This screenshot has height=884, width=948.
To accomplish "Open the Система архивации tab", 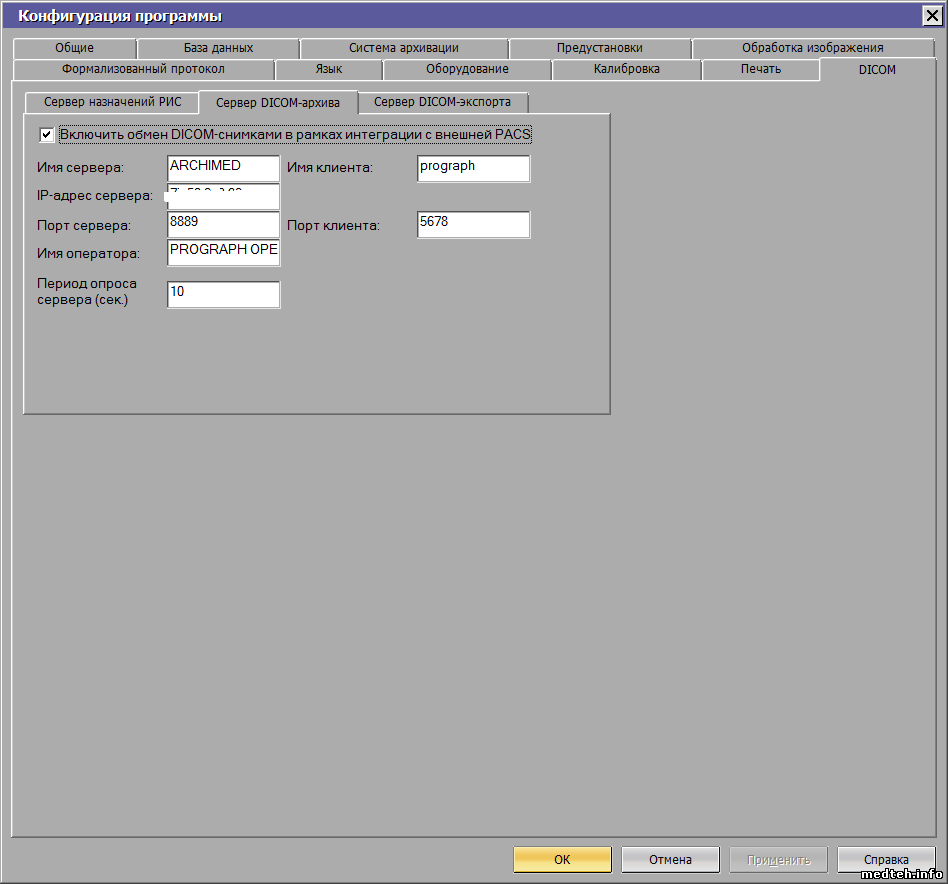I will (403, 48).
